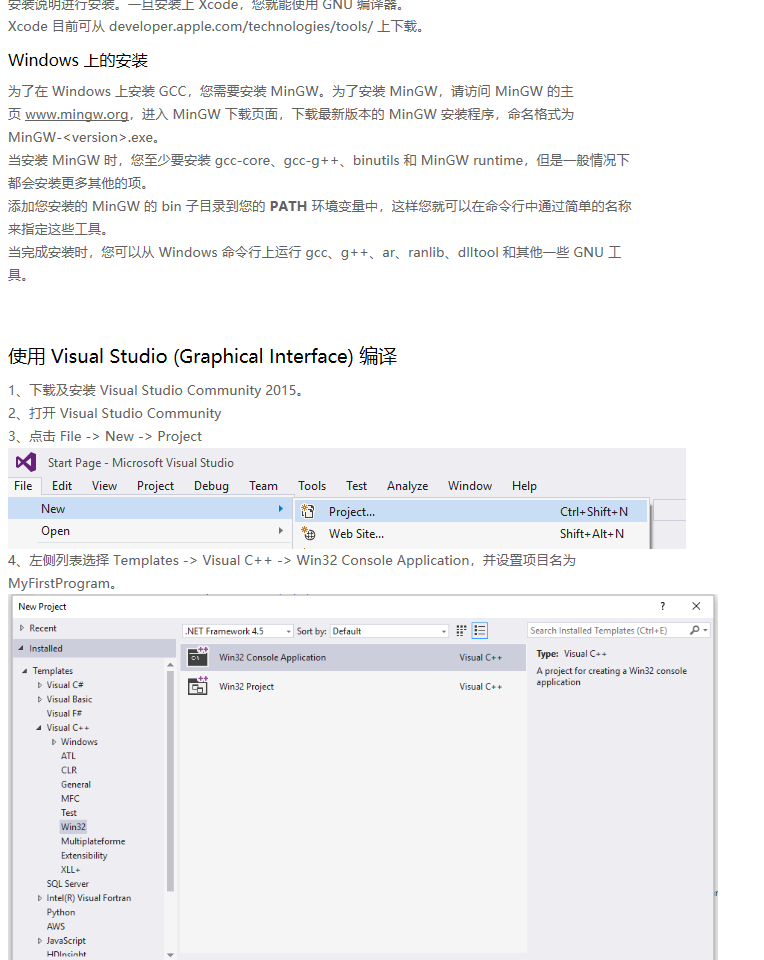This screenshot has height=960, width=764.
Task: Open the Debug menu
Action: 211,486
